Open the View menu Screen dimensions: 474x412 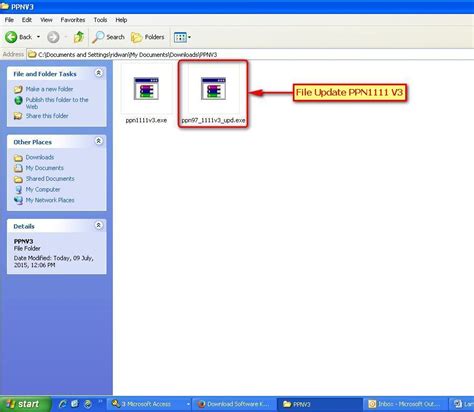(x=46, y=20)
